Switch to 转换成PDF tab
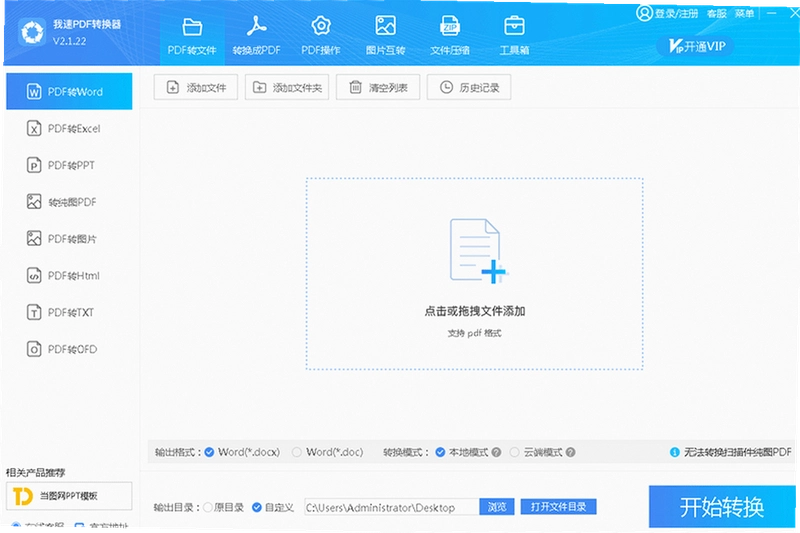Image resolution: width=800 pixels, height=533 pixels. 256,37
